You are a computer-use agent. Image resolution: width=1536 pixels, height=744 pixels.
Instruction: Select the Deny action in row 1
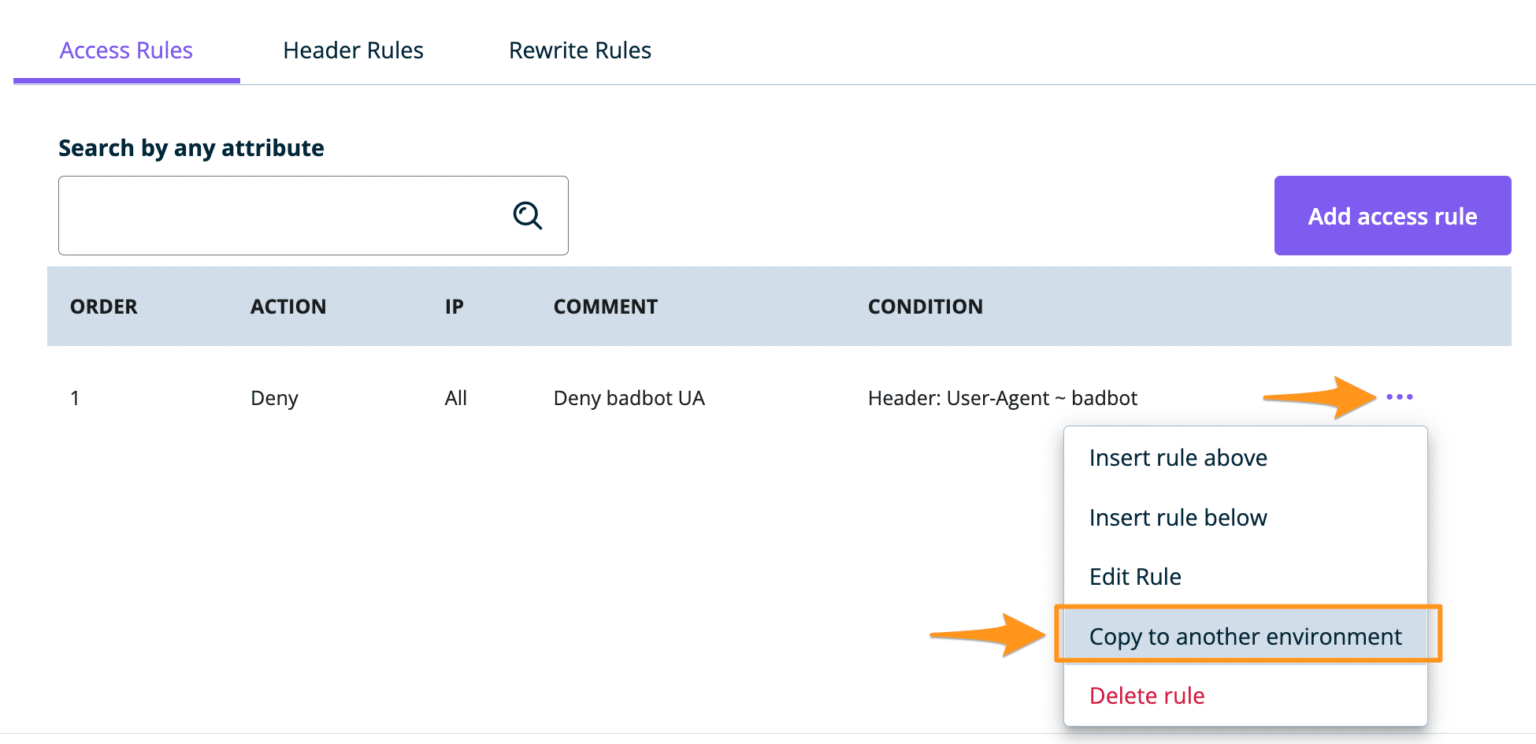click(x=274, y=397)
